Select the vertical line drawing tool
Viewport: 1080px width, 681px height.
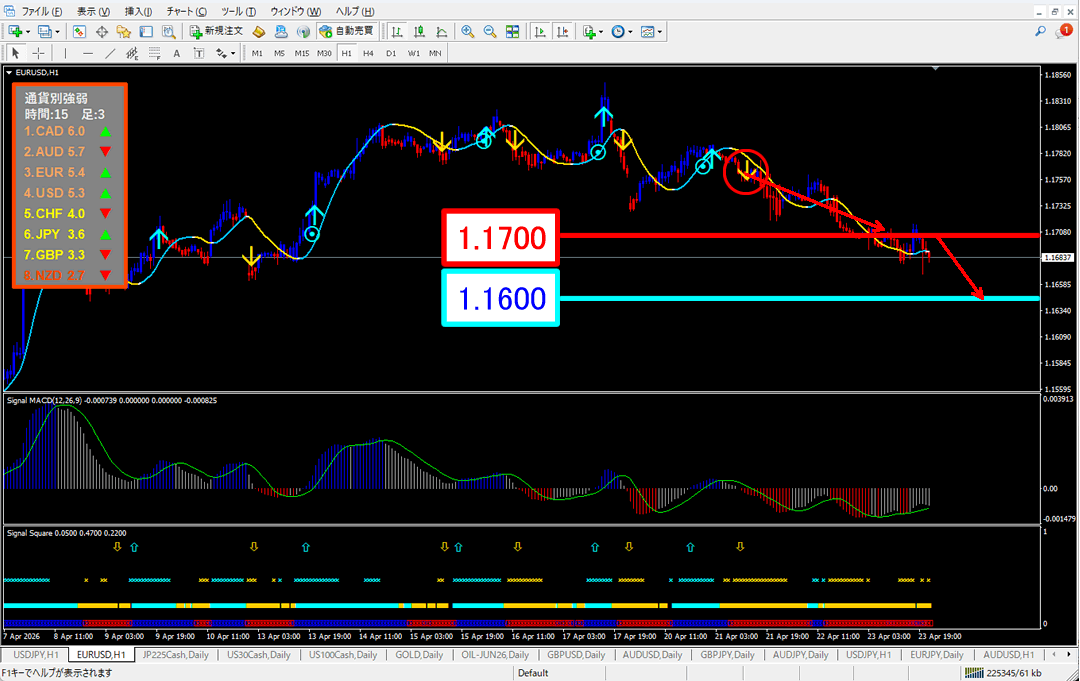tap(66, 53)
